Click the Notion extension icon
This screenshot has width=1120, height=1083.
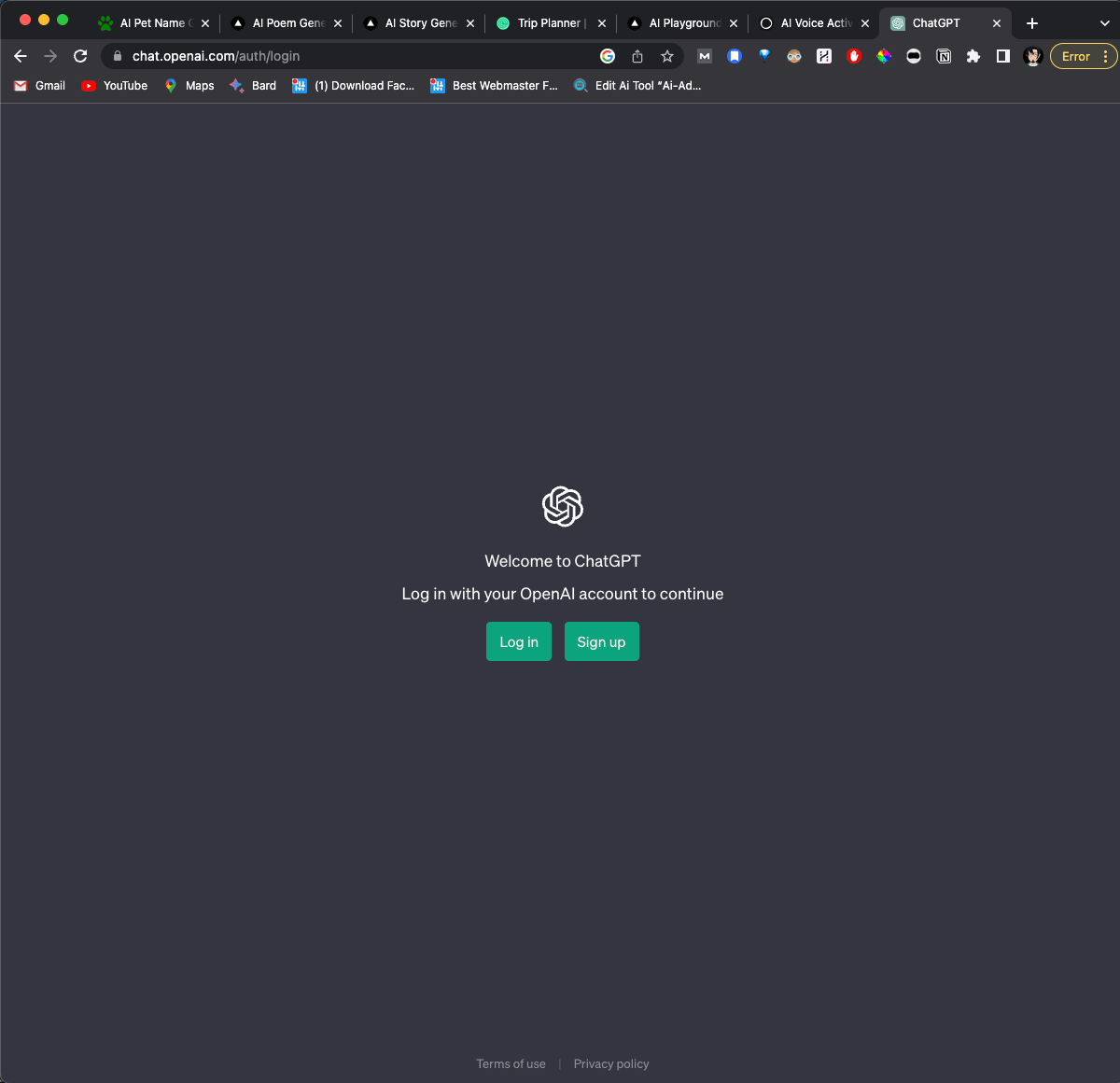(x=944, y=56)
